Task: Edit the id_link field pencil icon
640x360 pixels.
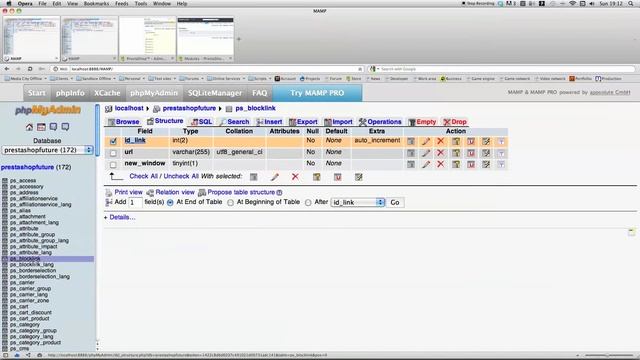Action: [426, 141]
